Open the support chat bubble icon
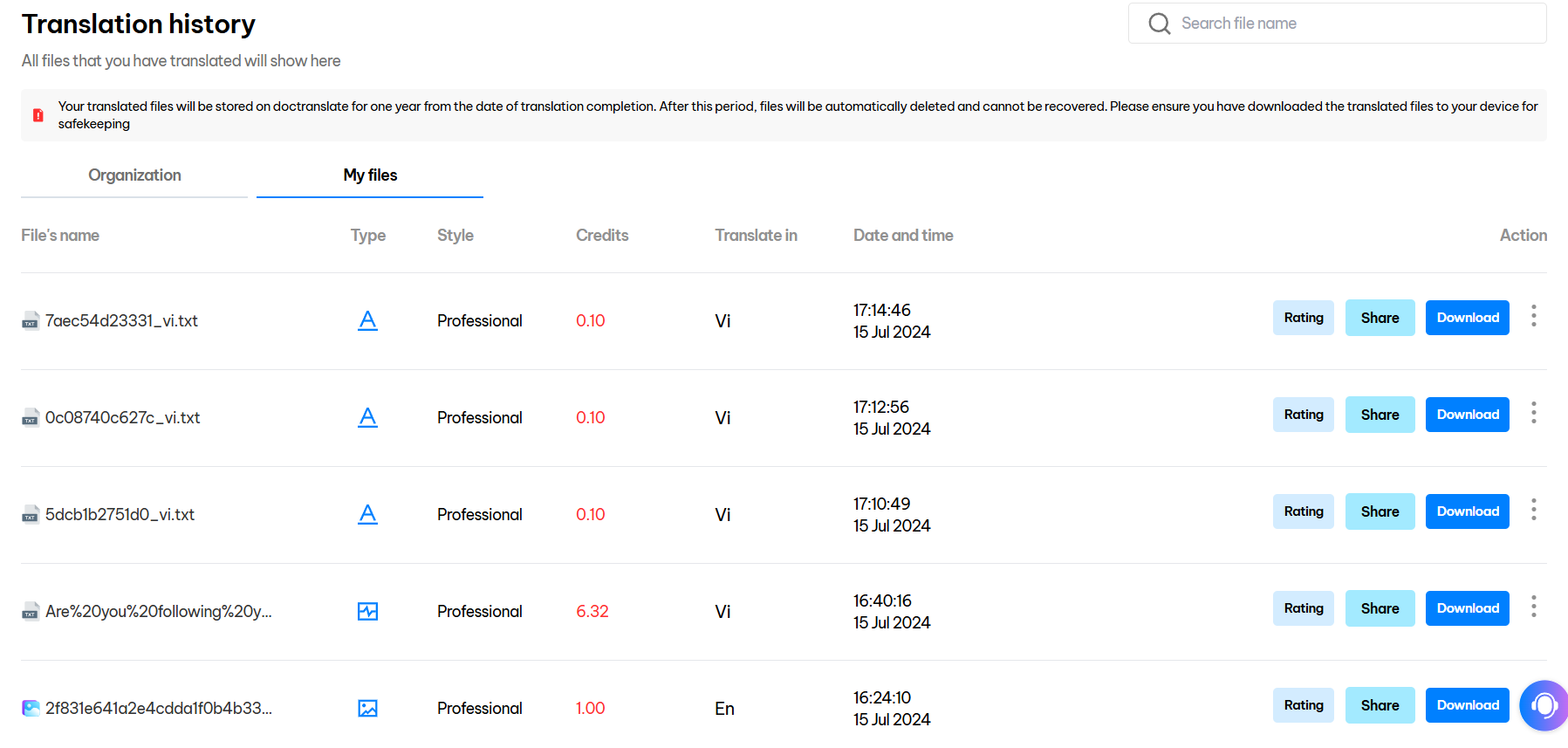 tap(1544, 705)
